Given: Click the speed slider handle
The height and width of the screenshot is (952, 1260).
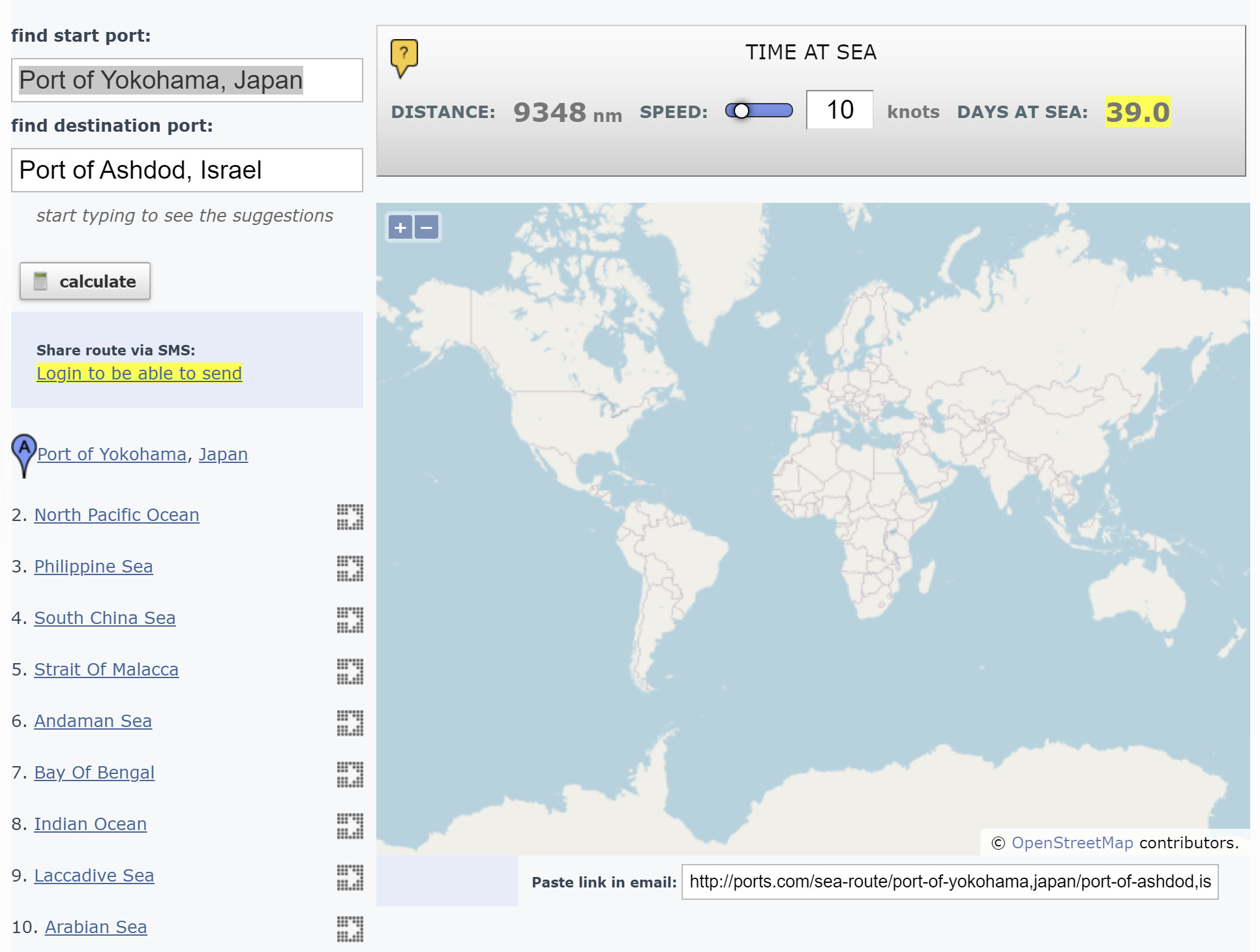Looking at the screenshot, I should 741,111.
